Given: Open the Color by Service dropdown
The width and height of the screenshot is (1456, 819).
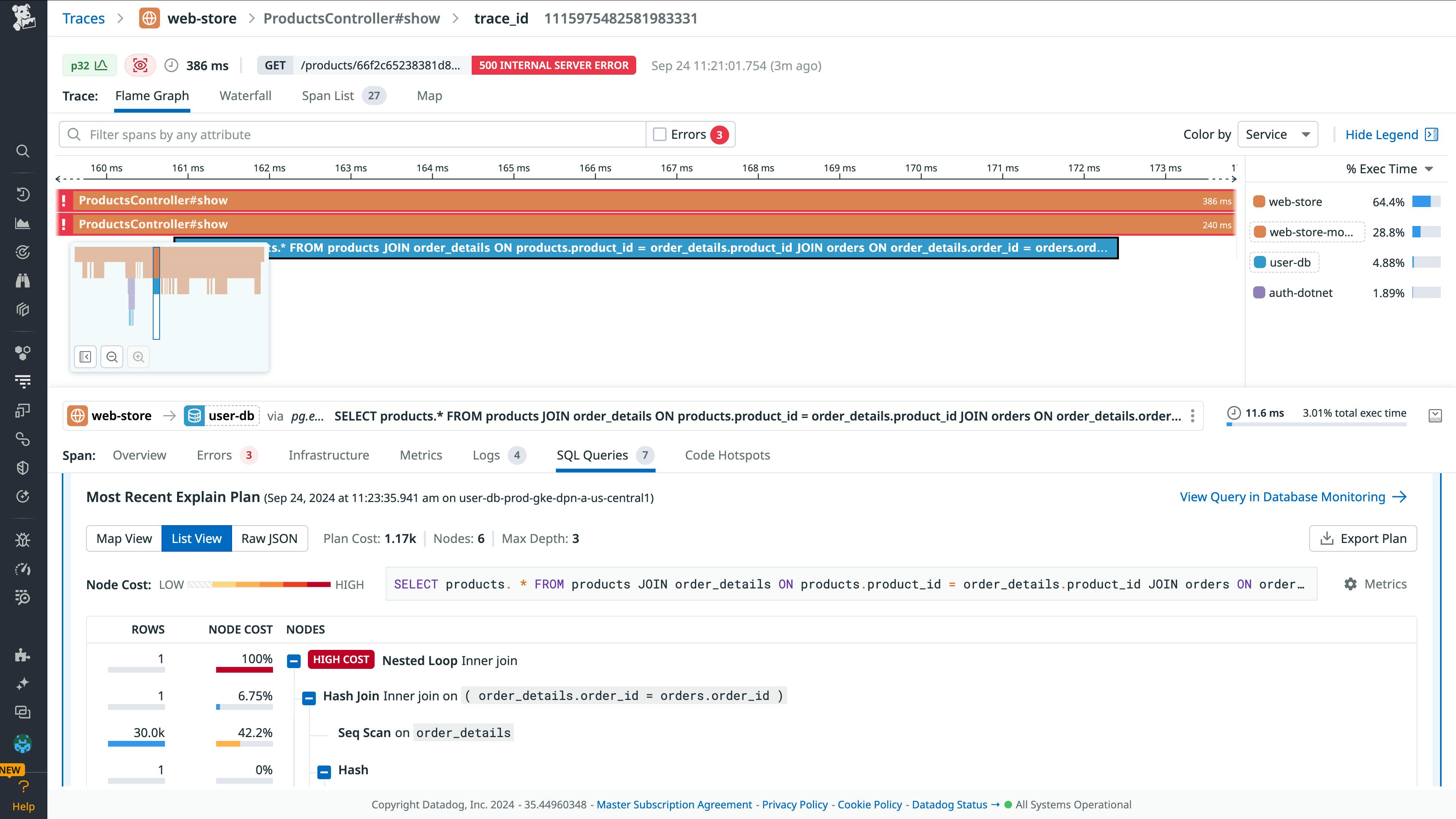Looking at the screenshot, I should coord(1277,134).
